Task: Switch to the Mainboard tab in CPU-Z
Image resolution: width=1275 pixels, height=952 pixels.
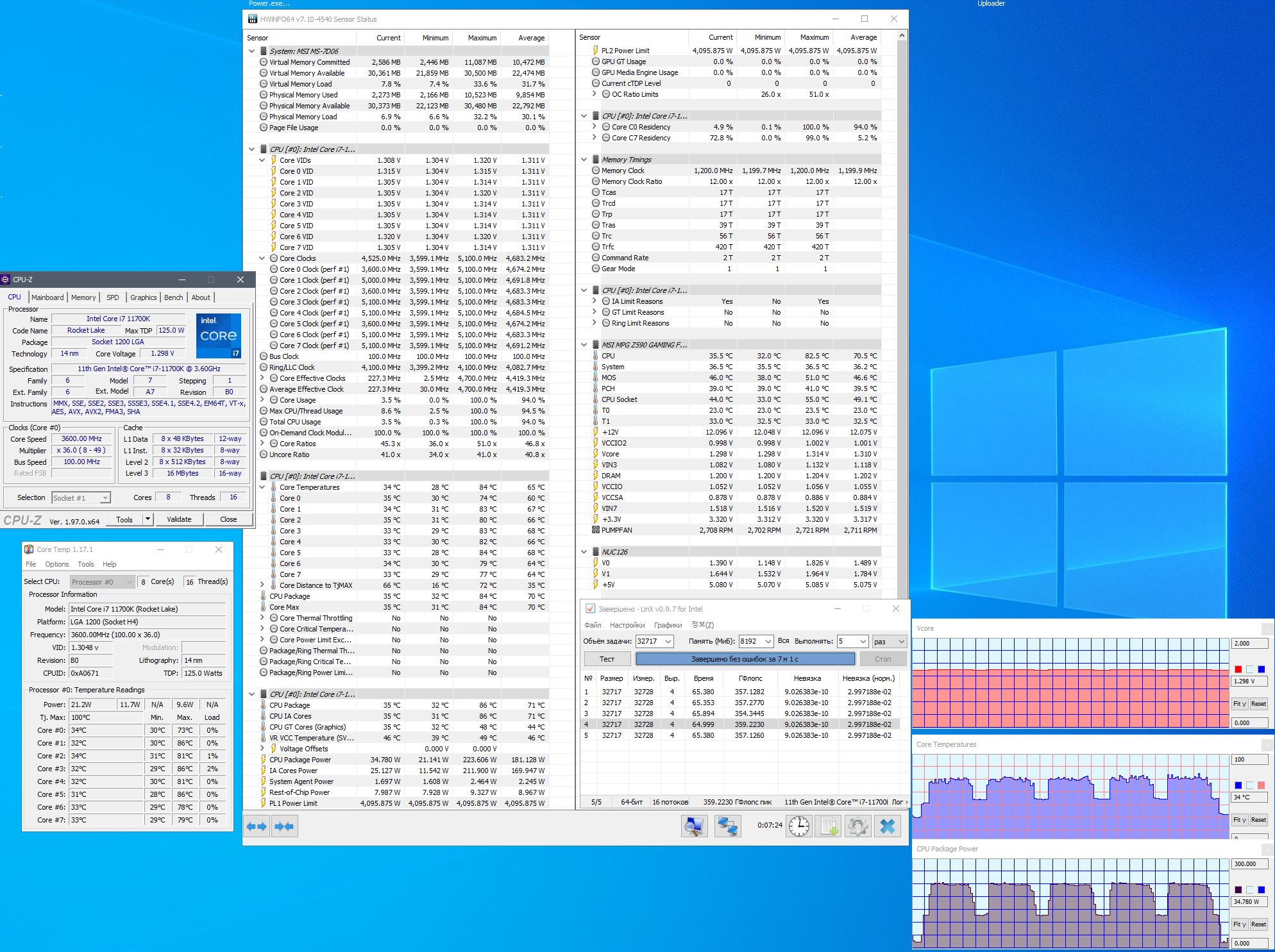Action: 47,297
